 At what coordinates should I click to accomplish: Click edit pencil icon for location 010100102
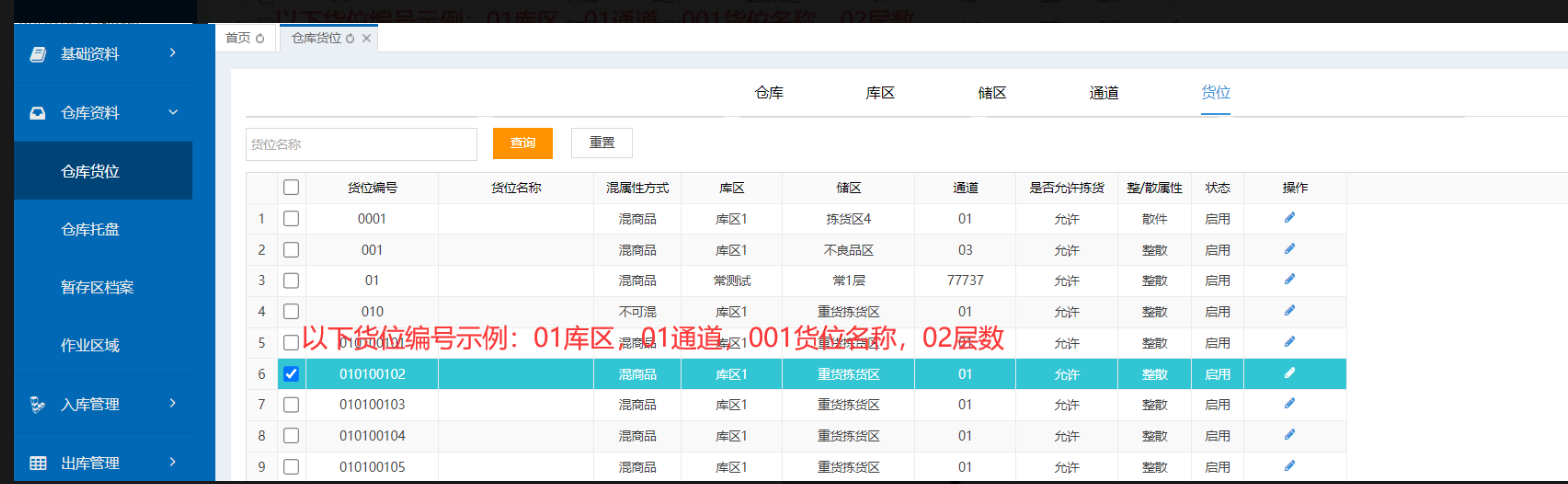[x=1290, y=373]
